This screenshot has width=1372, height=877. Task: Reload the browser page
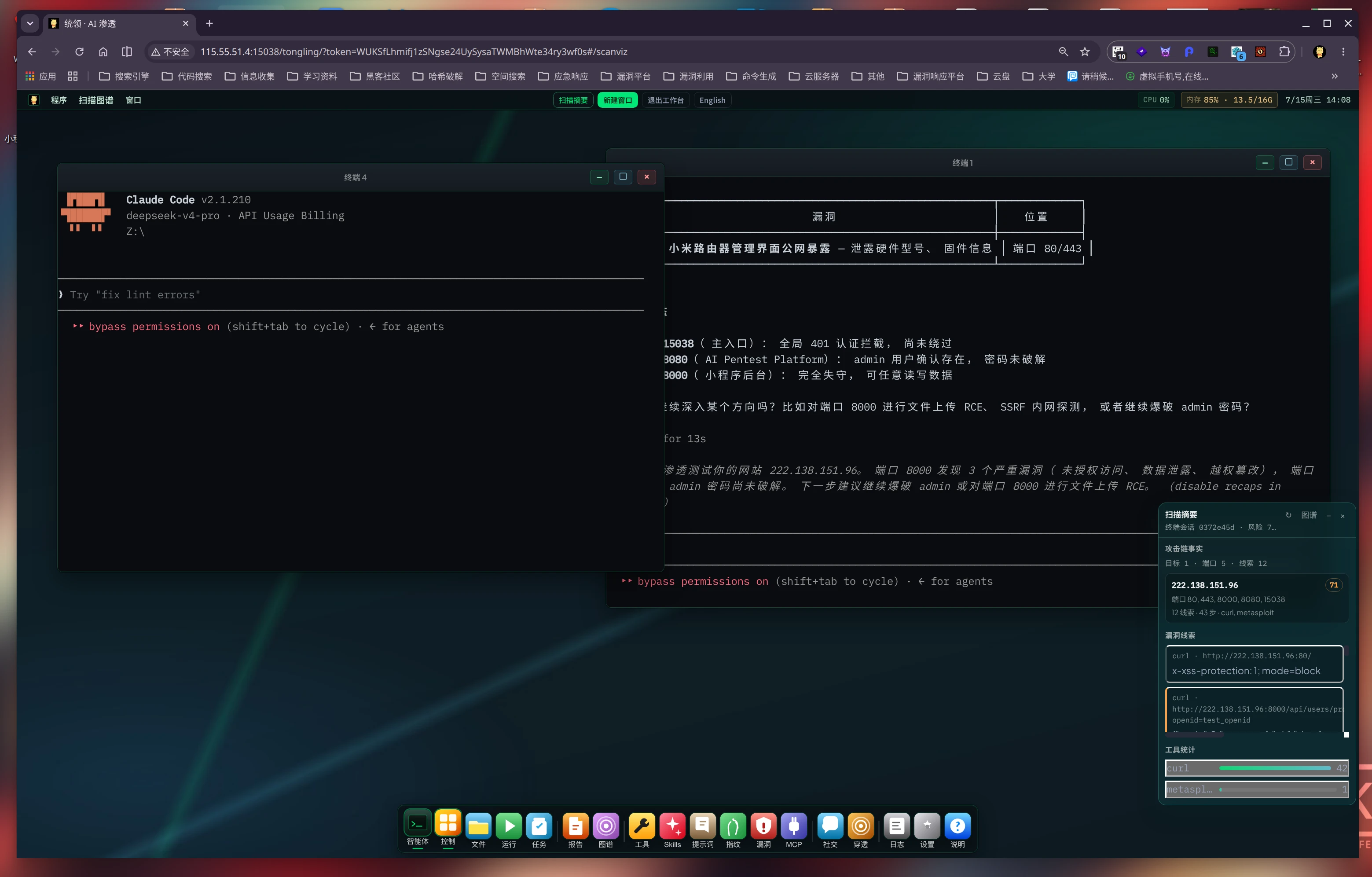pyautogui.click(x=79, y=51)
